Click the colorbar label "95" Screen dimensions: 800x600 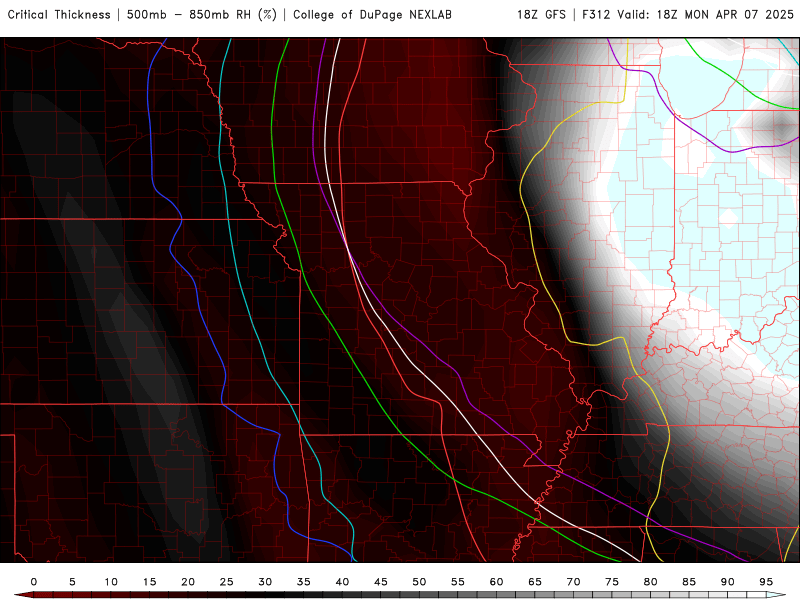(766, 582)
